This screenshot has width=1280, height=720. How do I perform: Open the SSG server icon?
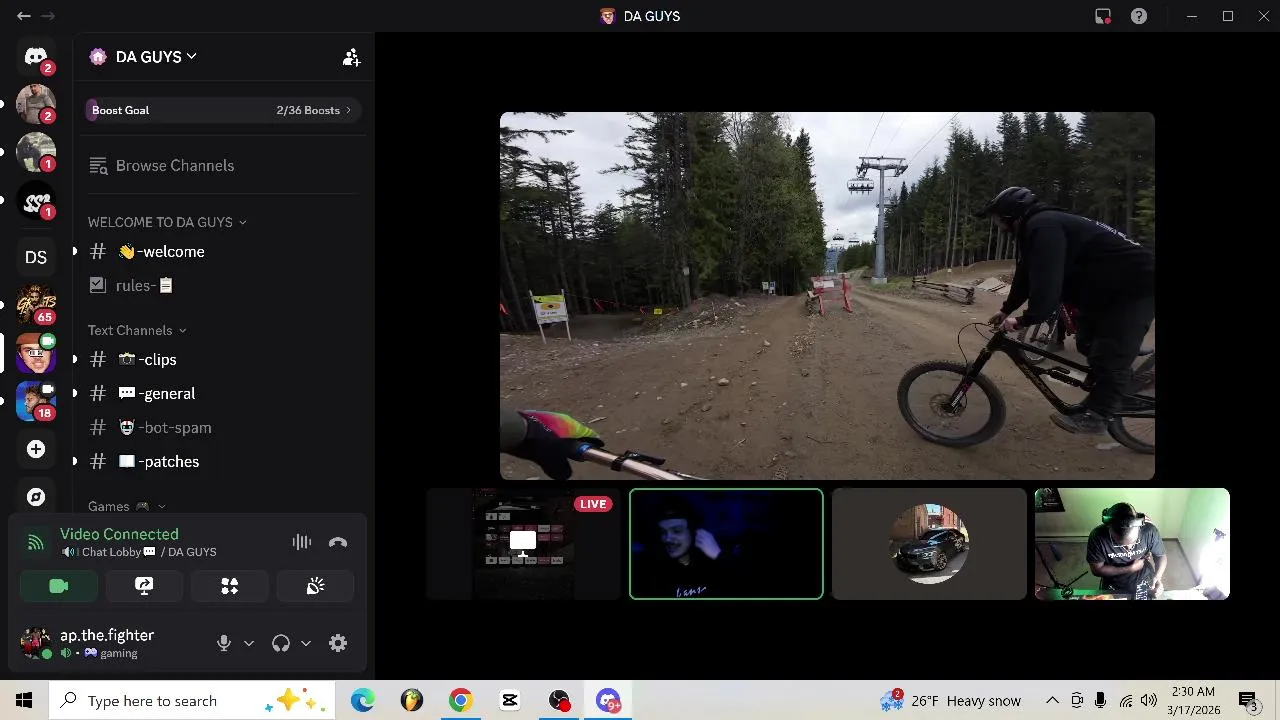pos(36,202)
